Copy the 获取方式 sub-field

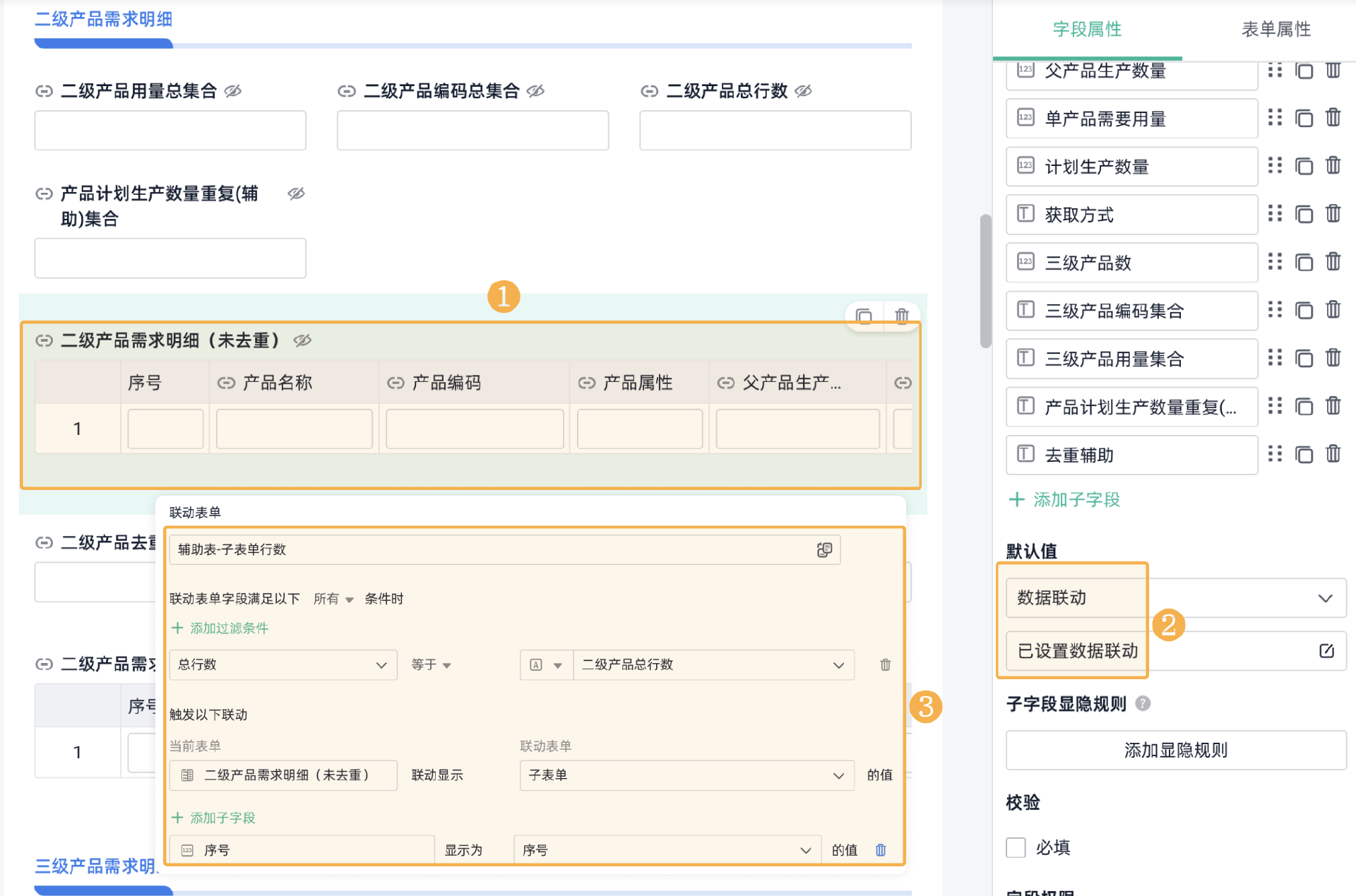pyautogui.click(x=1304, y=214)
